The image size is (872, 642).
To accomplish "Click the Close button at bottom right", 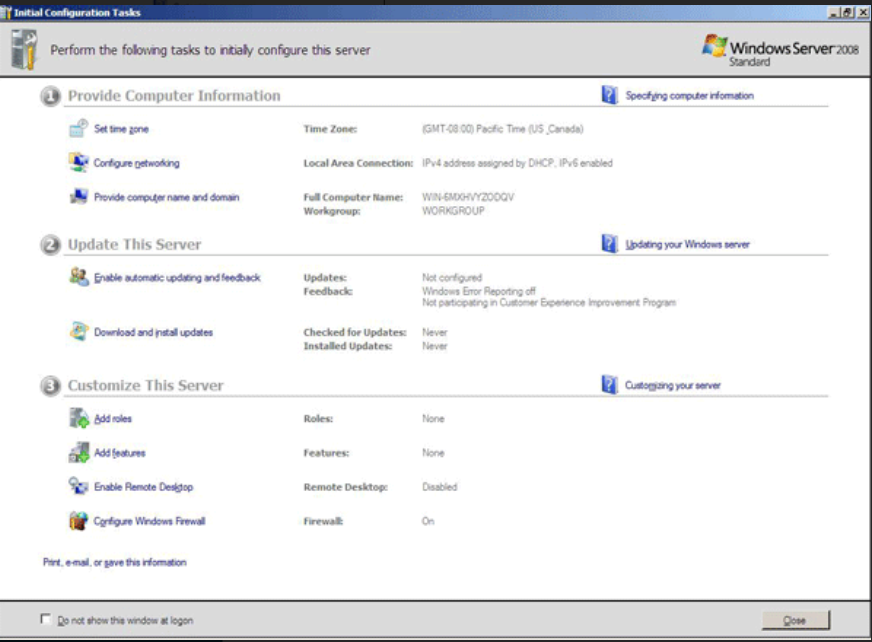I will (795, 620).
